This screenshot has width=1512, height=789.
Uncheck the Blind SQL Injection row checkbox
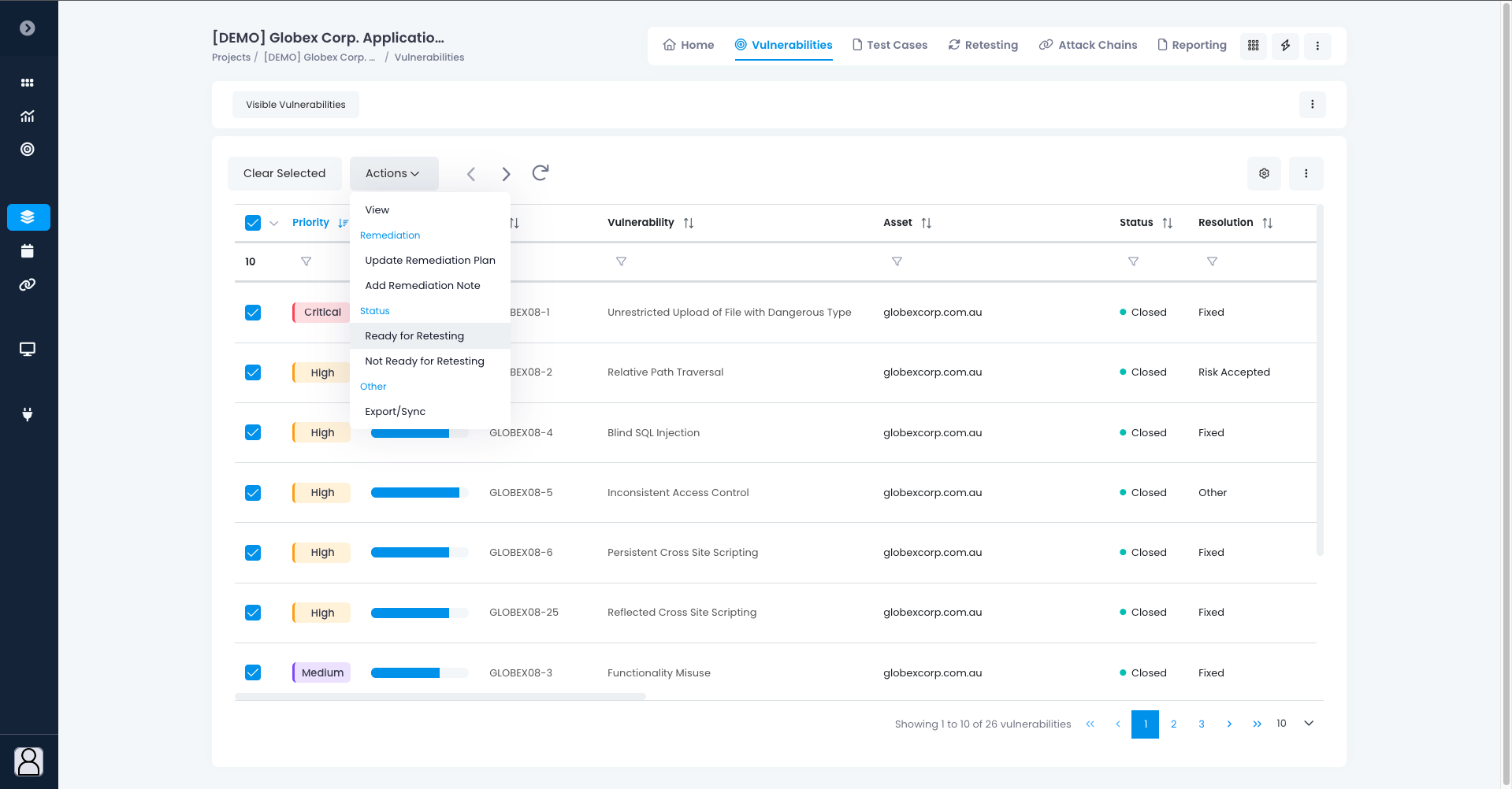pyautogui.click(x=253, y=432)
